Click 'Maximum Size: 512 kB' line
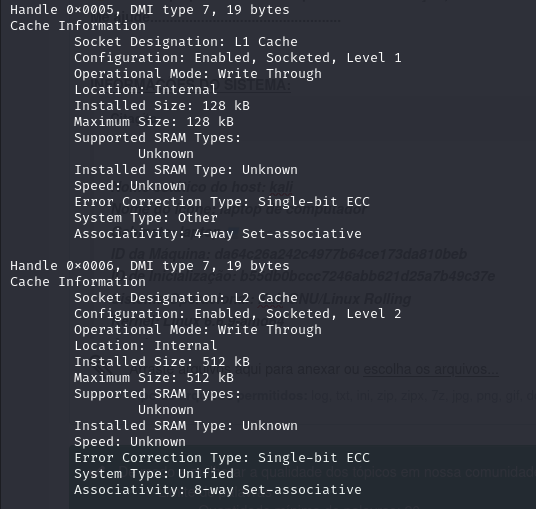 click(x=154, y=378)
